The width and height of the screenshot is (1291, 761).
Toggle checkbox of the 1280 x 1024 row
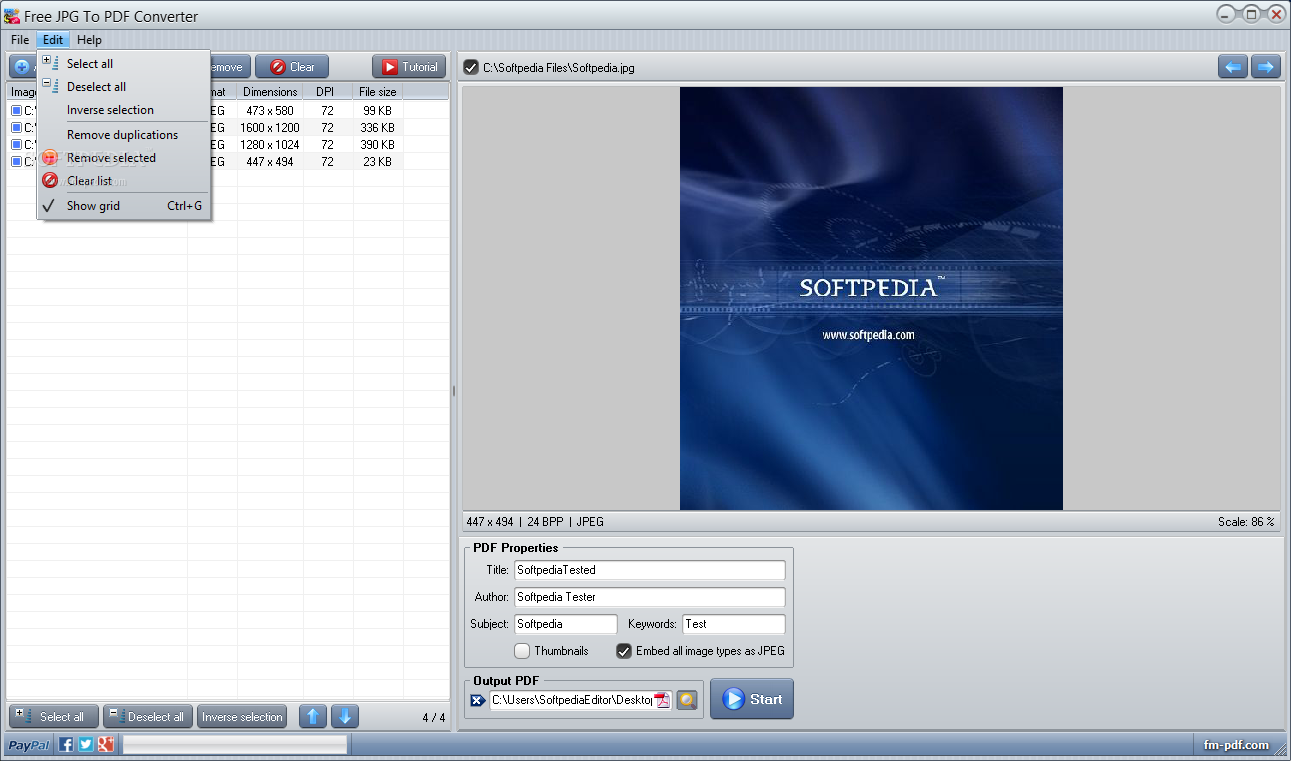pyautogui.click(x=16, y=145)
